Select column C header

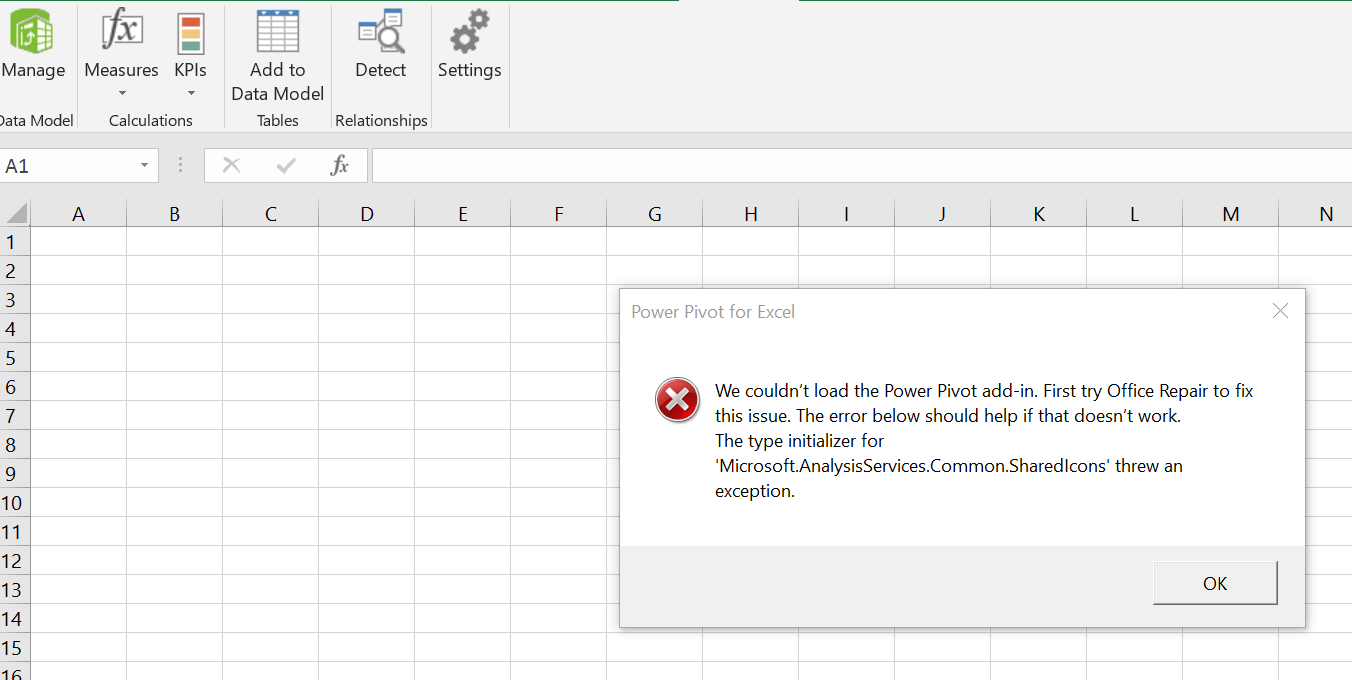pos(270,213)
